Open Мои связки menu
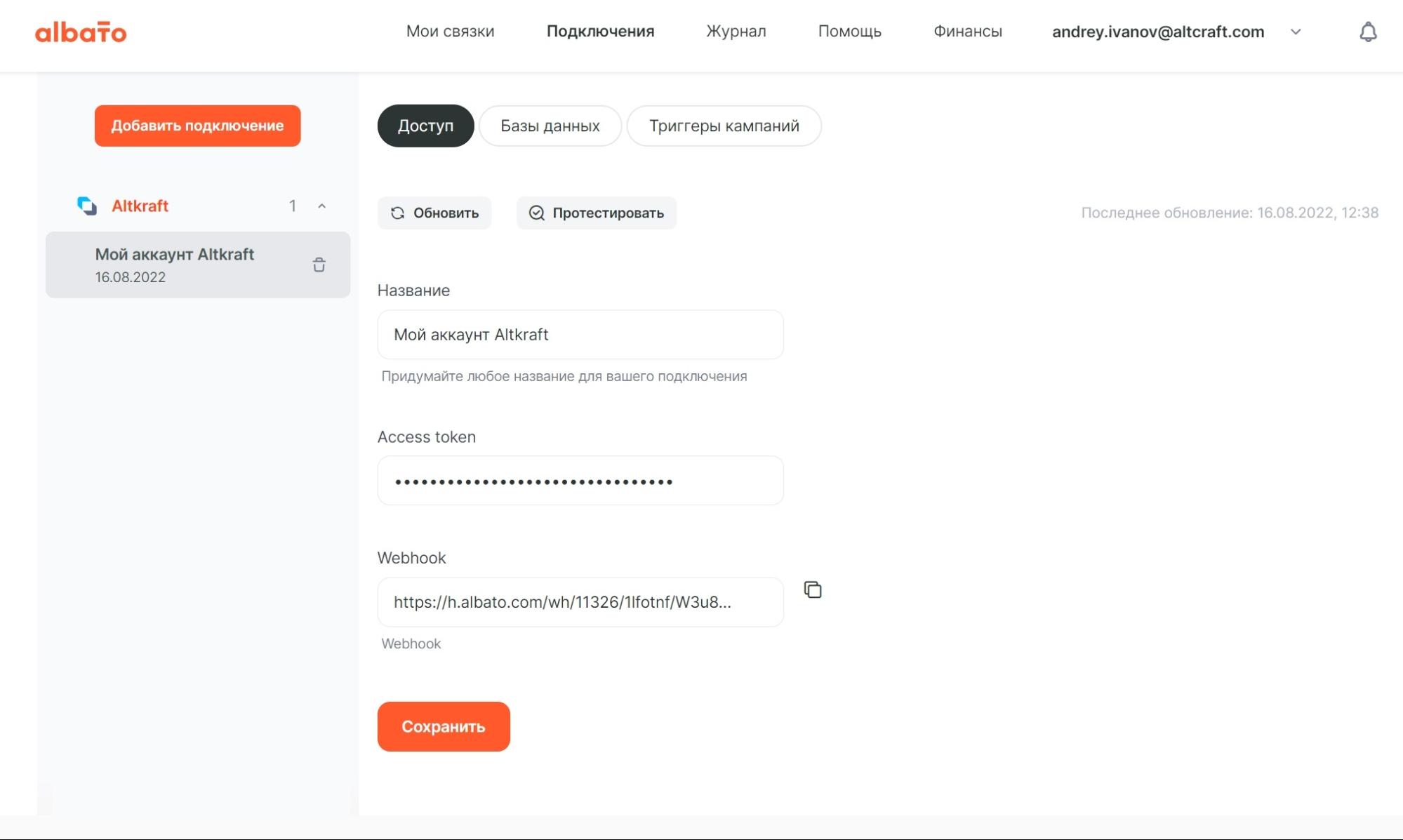The width and height of the screenshot is (1403, 840). pyautogui.click(x=450, y=32)
